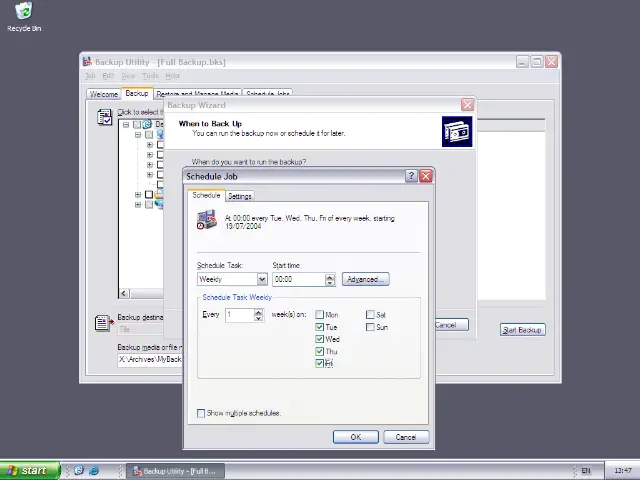Click the Advanced button
640x480 pixels.
coord(365,280)
